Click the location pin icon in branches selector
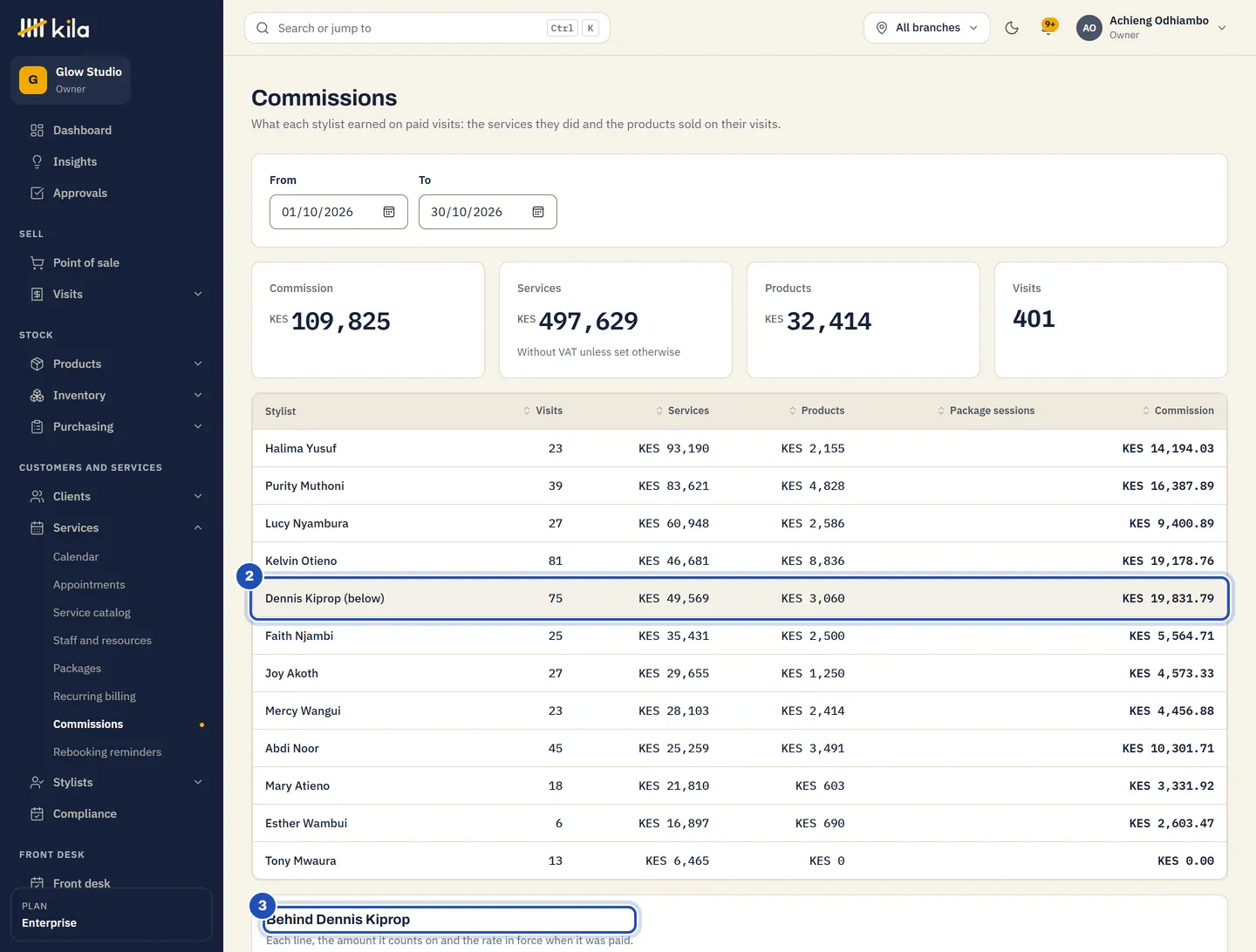This screenshot has width=1256, height=952. pos(882,28)
